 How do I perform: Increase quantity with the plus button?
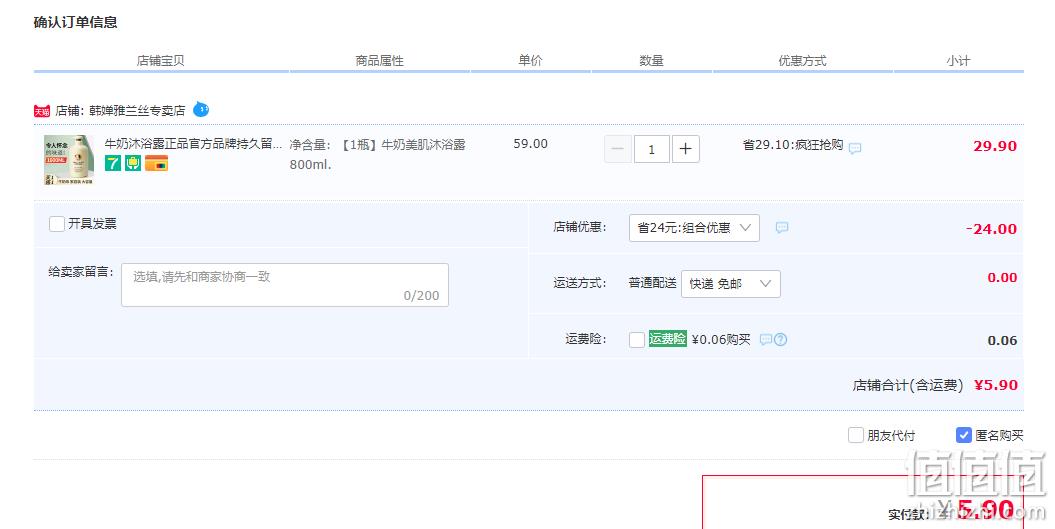tap(685, 149)
